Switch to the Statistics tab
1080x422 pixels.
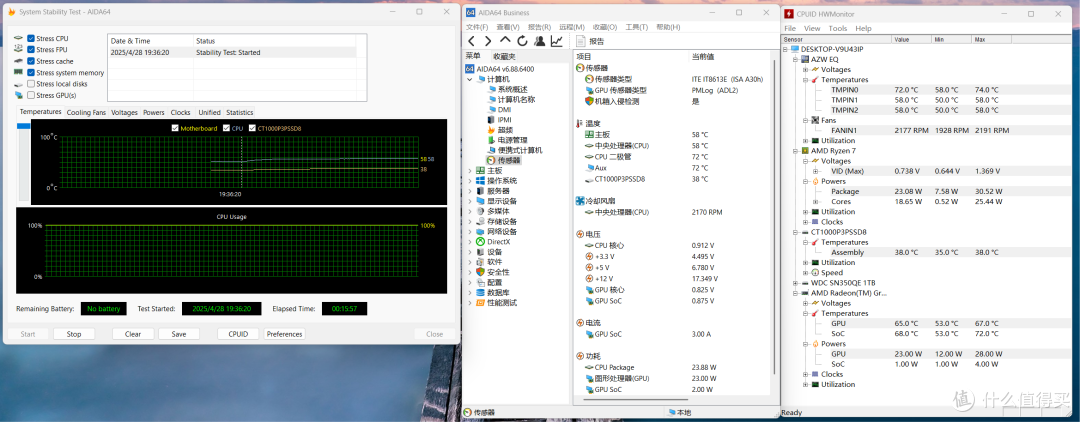click(240, 112)
